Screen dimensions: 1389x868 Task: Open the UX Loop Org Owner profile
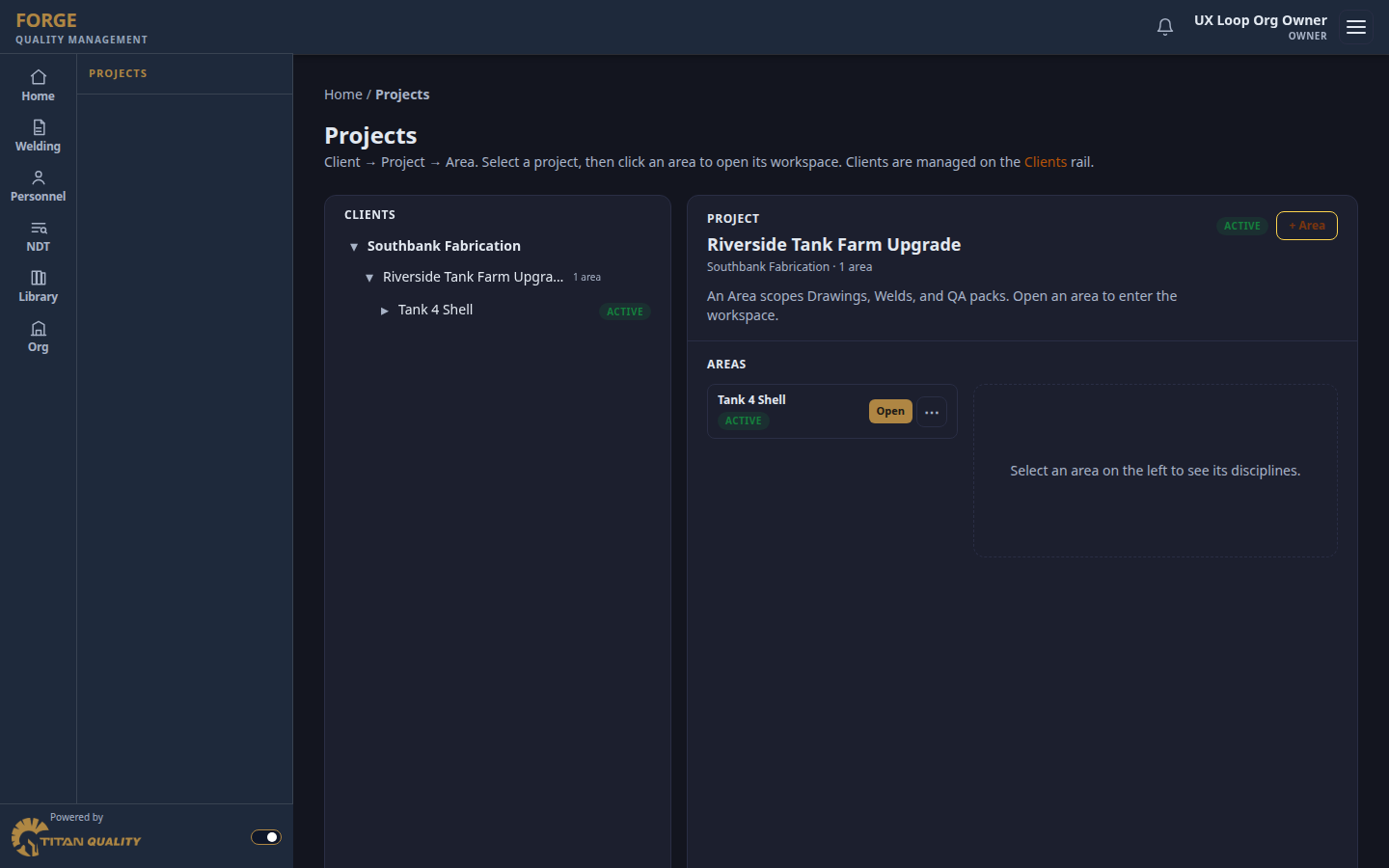pyautogui.click(x=1261, y=27)
